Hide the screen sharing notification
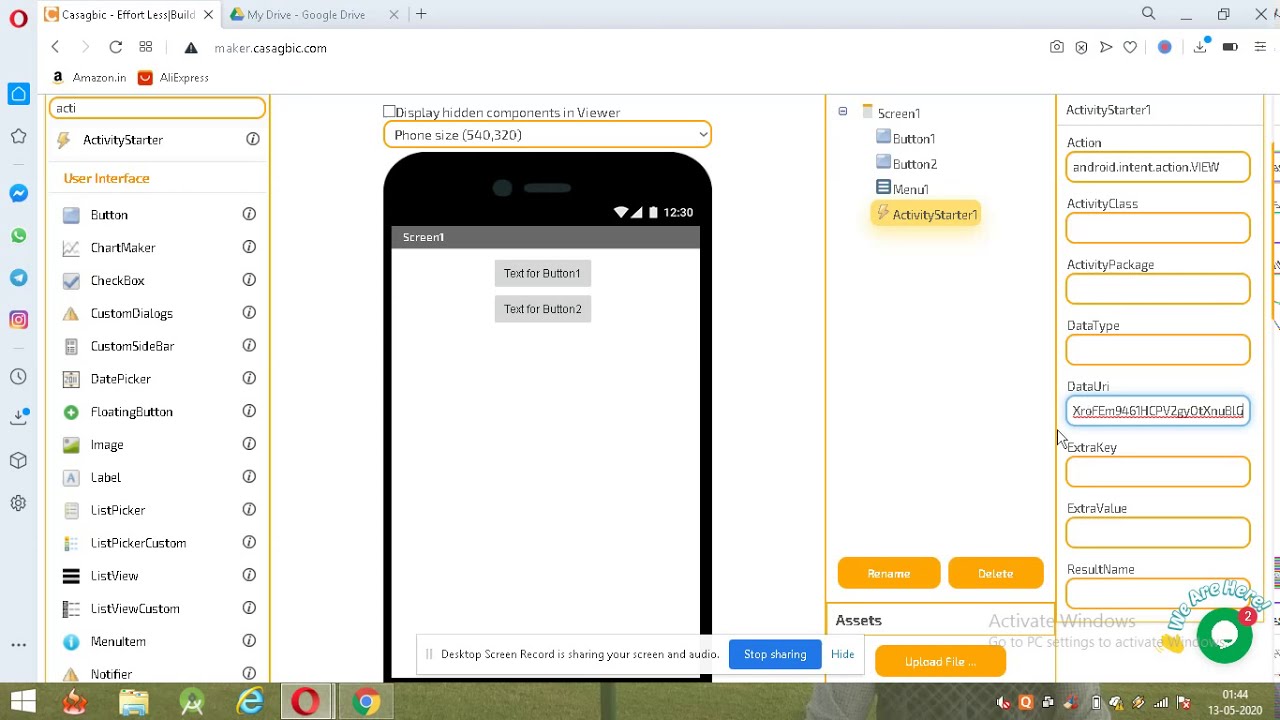This screenshot has width=1280, height=720. (842, 655)
